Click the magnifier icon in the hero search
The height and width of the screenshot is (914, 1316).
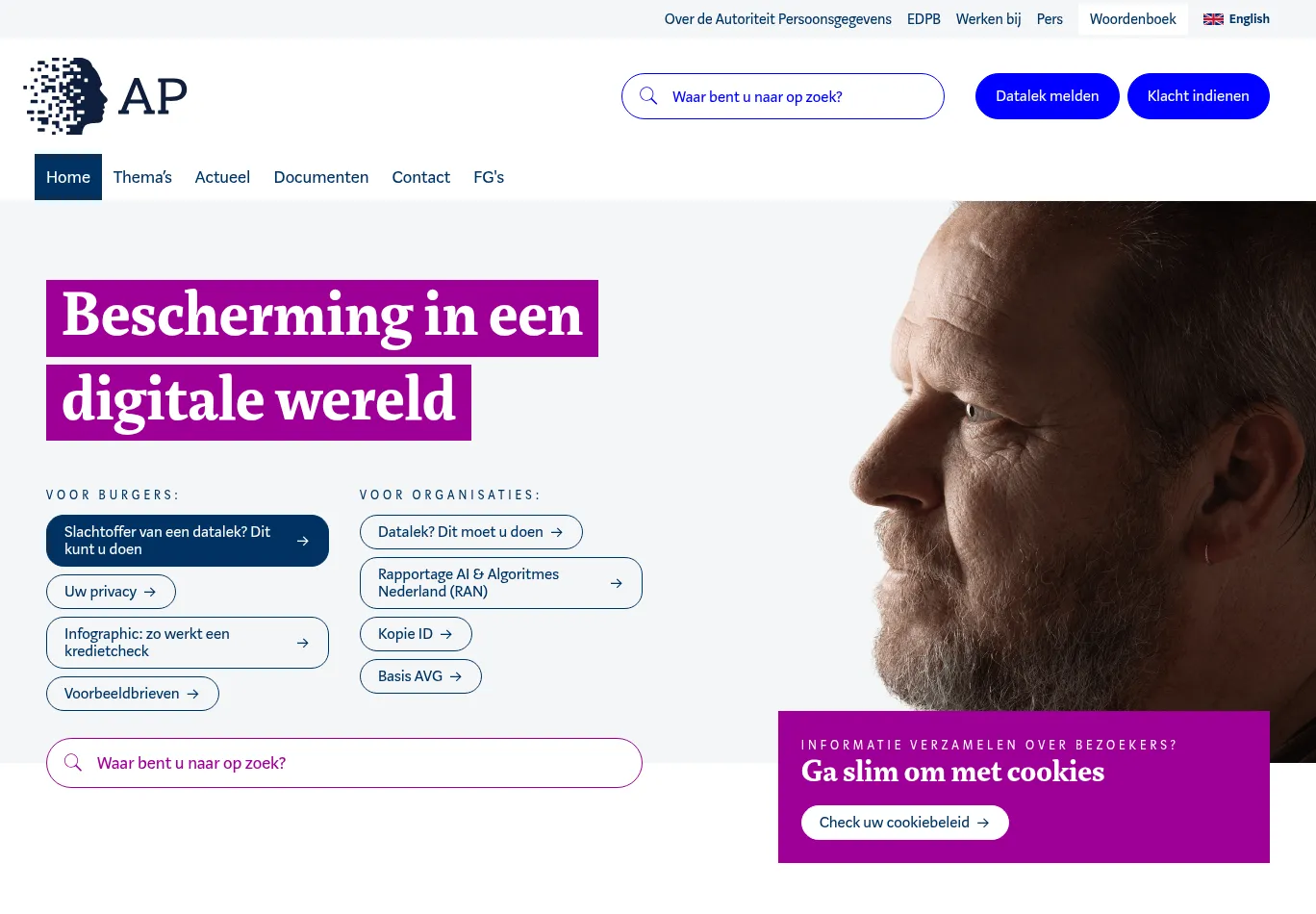pyautogui.click(x=73, y=763)
